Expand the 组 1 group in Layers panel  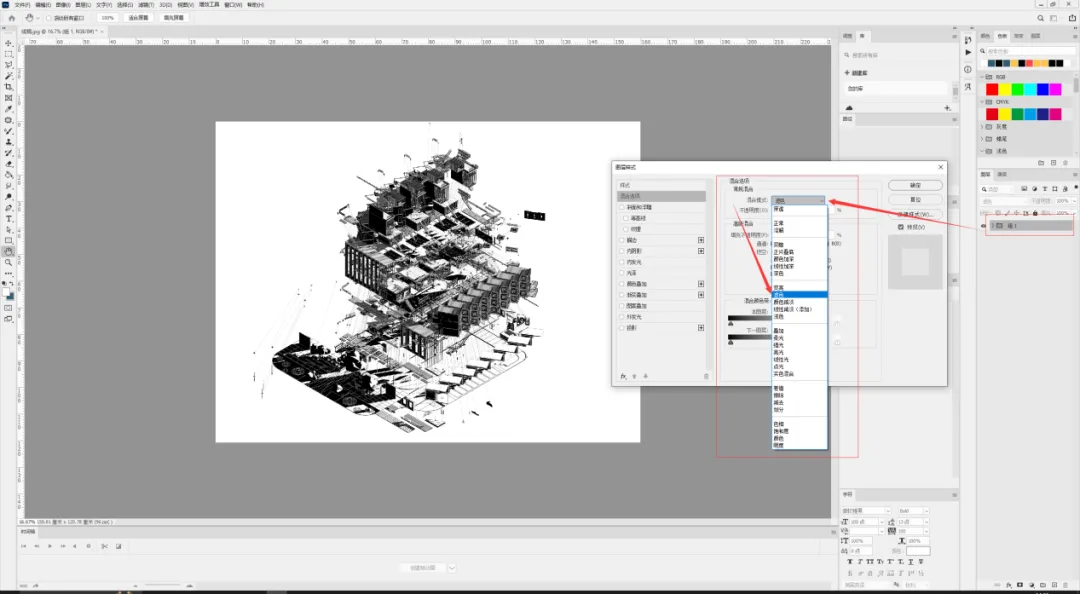tap(993, 225)
